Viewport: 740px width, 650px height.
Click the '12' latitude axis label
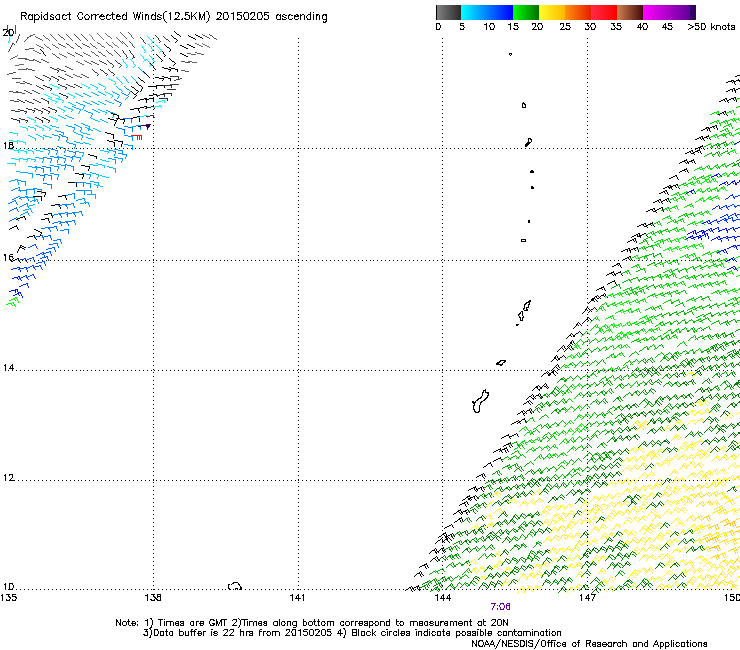(x=8, y=478)
